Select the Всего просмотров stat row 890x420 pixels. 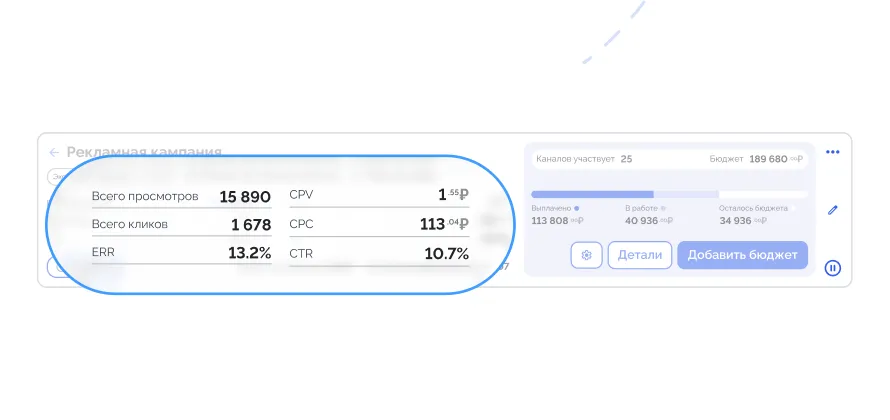(x=182, y=196)
